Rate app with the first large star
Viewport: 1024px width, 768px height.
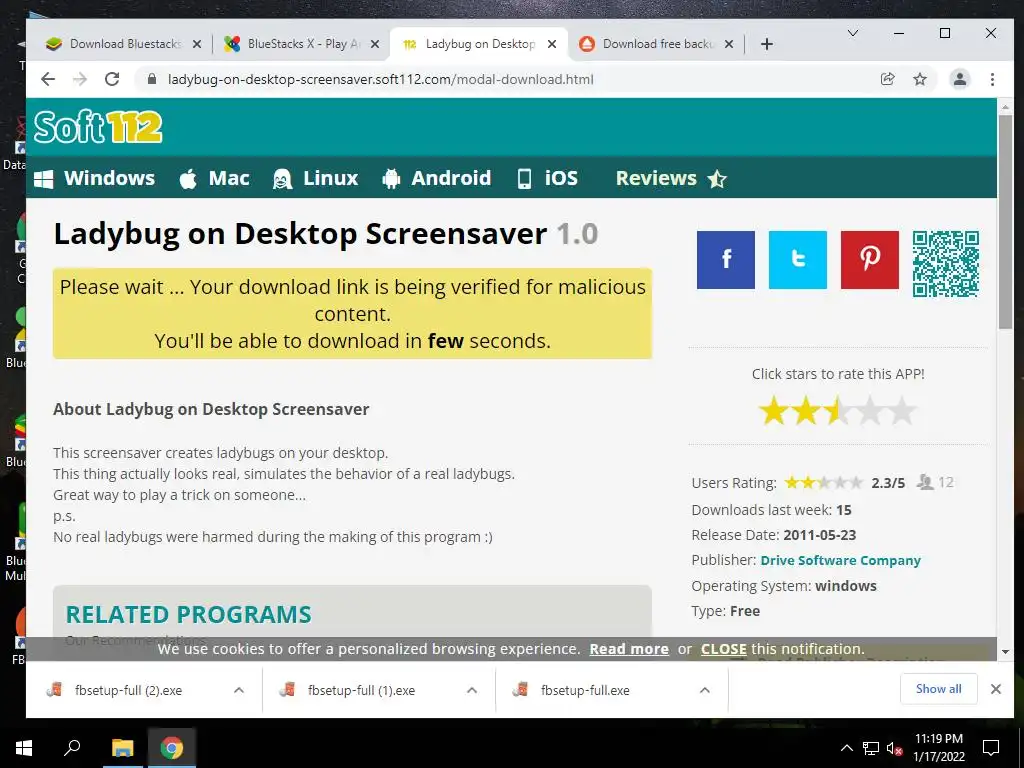pyautogui.click(x=774, y=411)
